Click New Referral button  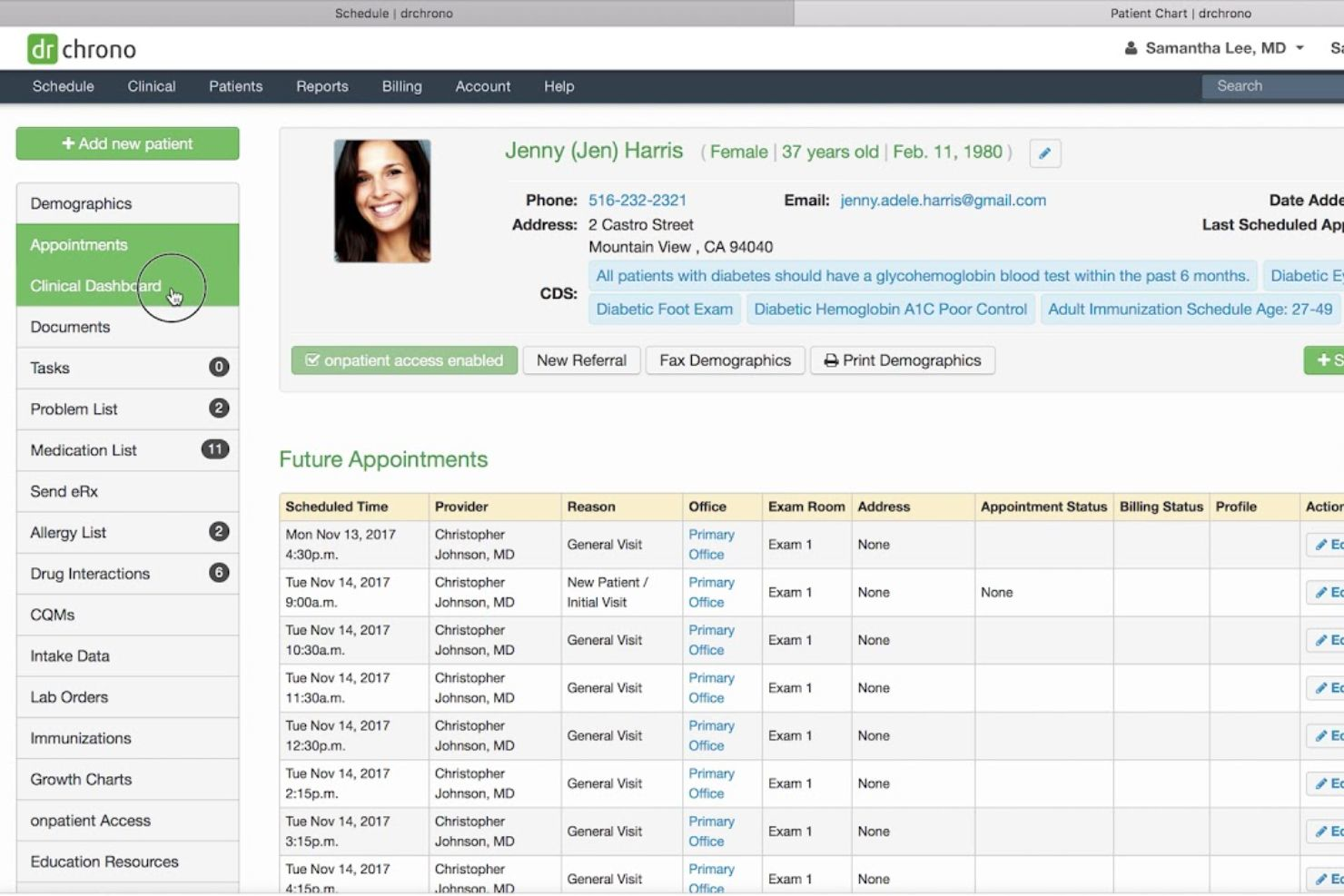581,360
